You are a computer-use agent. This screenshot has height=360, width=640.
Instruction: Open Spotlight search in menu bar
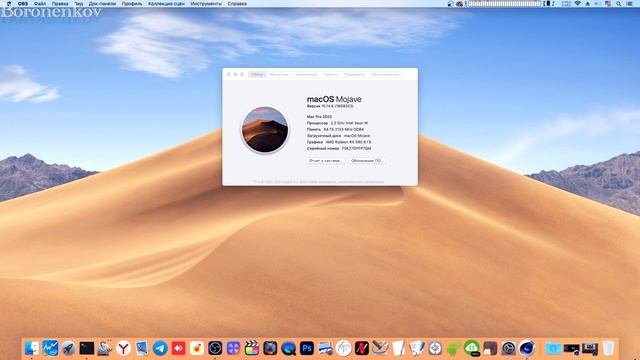coord(619,4)
